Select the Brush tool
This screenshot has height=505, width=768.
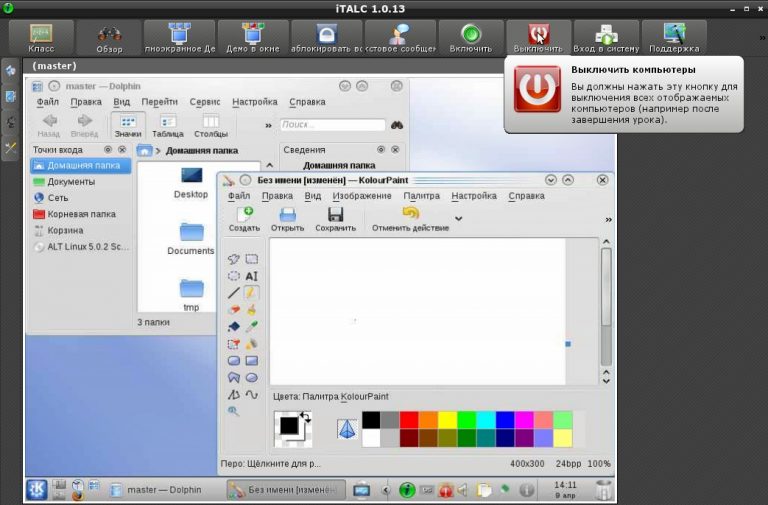(x=252, y=310)
